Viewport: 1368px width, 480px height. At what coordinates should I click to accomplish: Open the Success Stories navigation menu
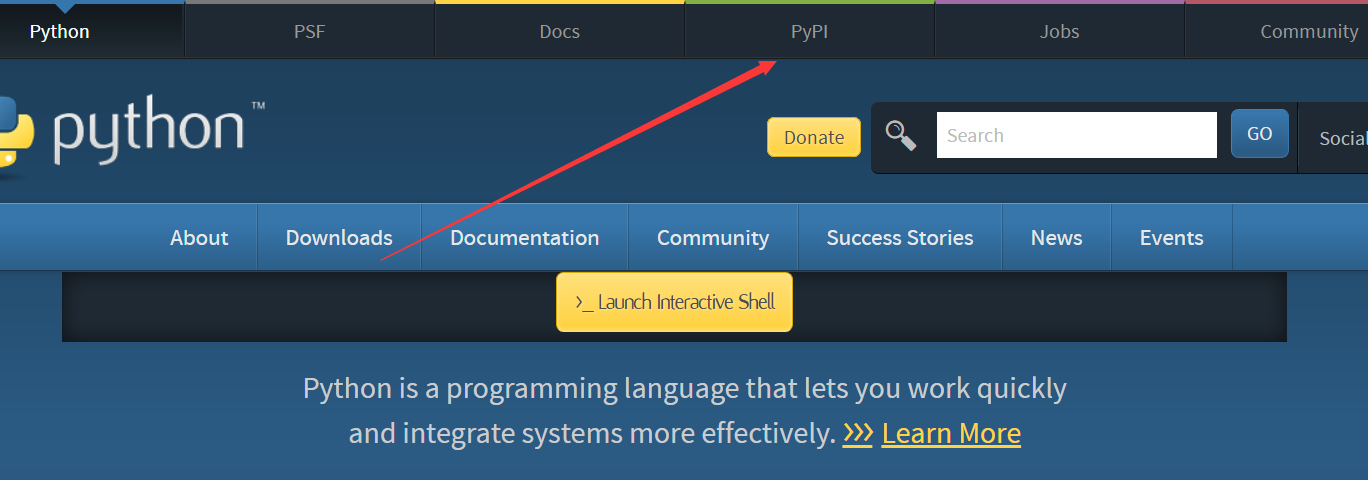click(900, 237)
